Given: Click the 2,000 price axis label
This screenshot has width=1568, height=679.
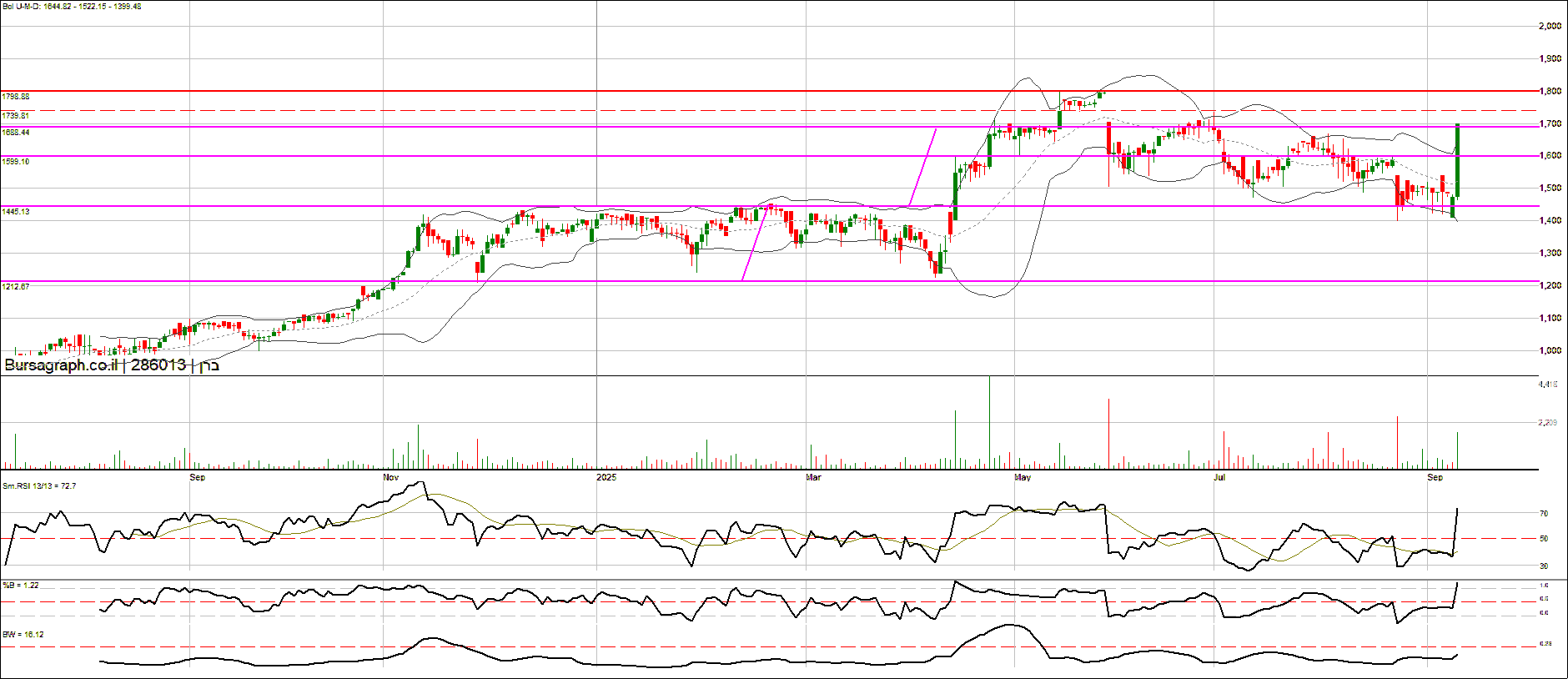Looking at the screenshot, I should tap(1550, 27).
